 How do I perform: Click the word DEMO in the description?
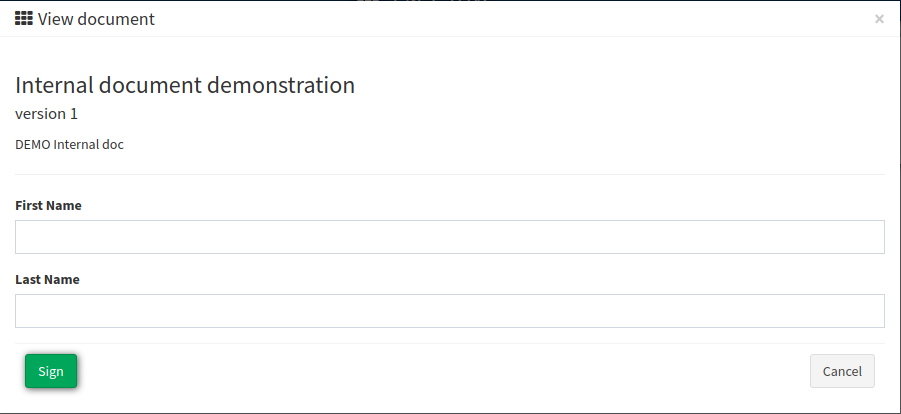(x=33, y=144)
